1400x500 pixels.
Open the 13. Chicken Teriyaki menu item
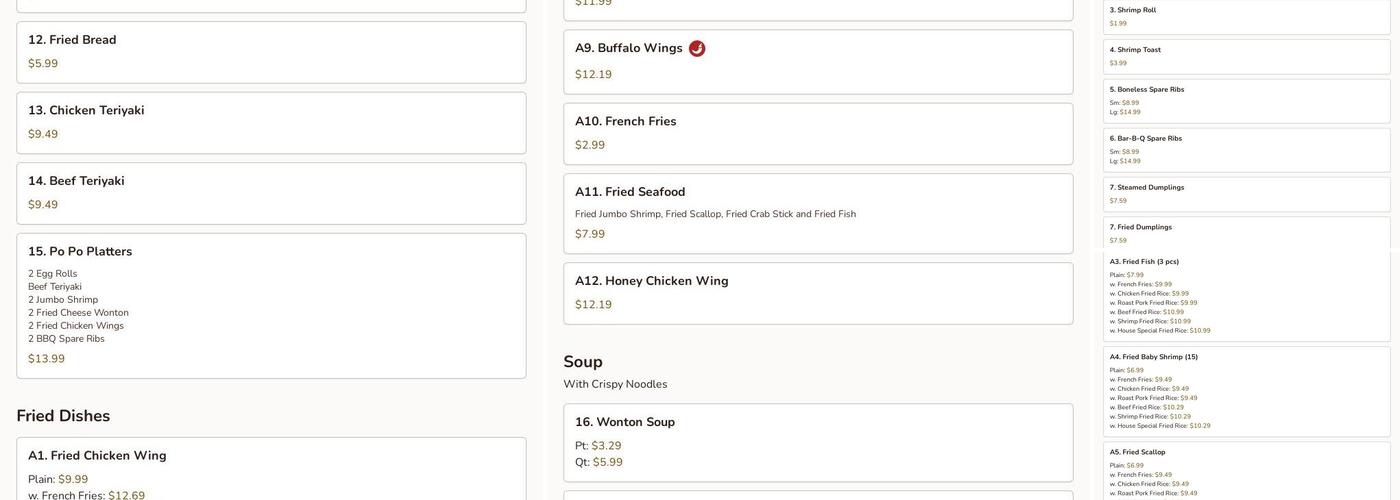(x=271, y=123)
